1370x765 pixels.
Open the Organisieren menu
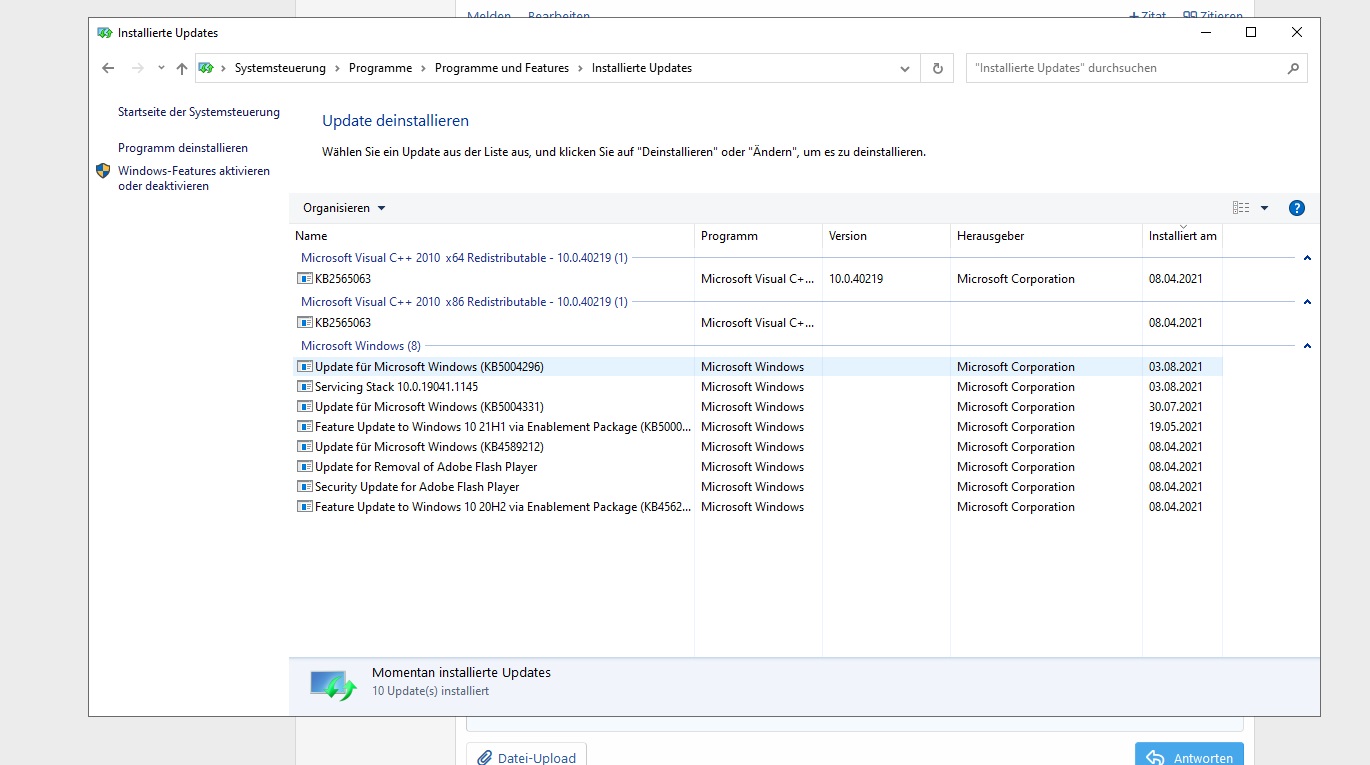[x=344, y=208]
